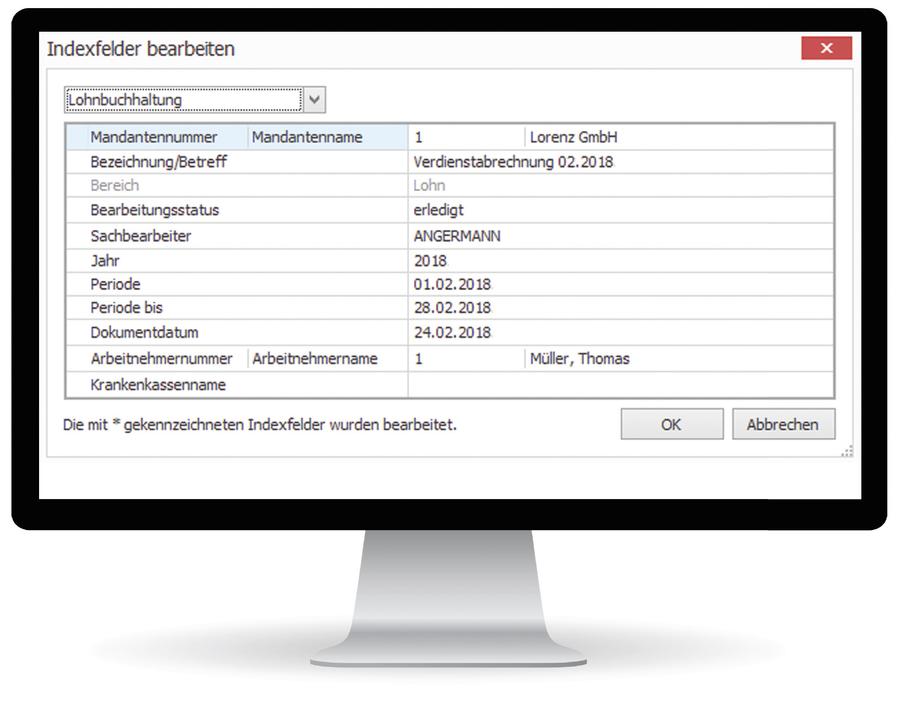
Task: Select the Bearbeitungsstatus value erledigt
Action: point(620,210)
